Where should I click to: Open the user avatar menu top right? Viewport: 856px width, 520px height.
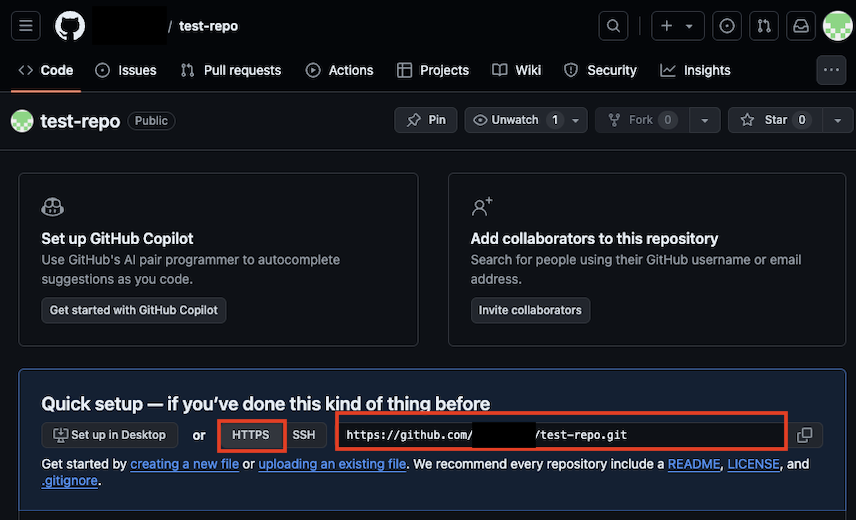tap(837, 26)
